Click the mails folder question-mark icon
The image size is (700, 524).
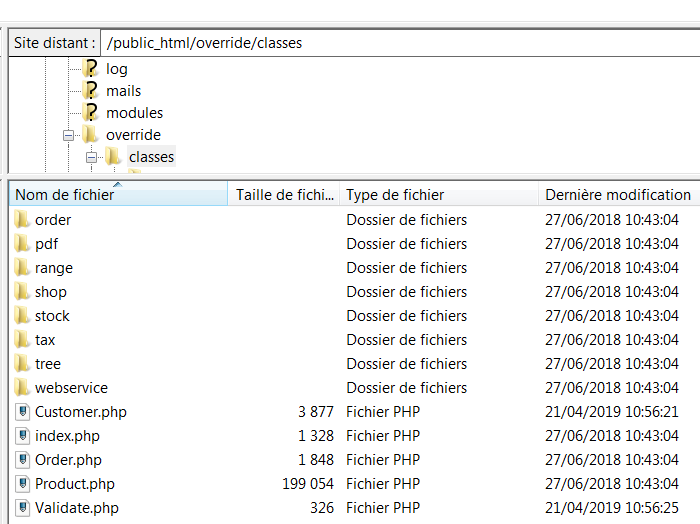[x=91, y=91]
